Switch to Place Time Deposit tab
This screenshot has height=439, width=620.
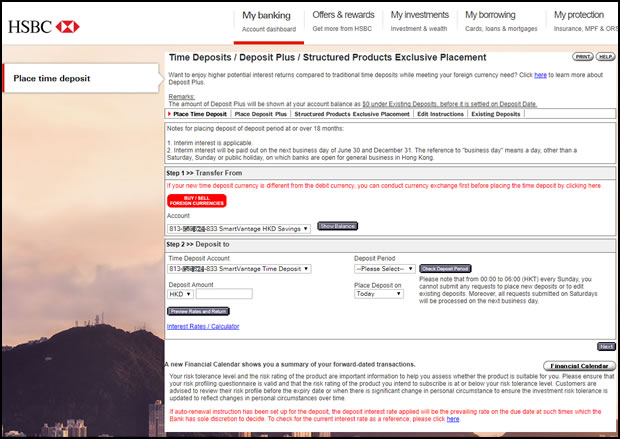(200, 114)
